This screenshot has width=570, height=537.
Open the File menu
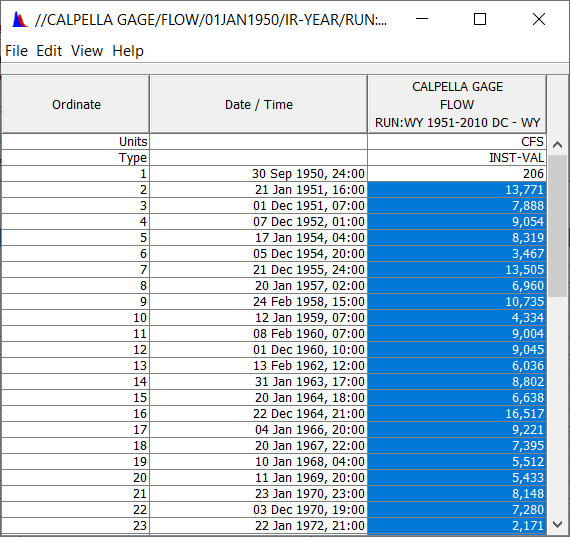16,51
